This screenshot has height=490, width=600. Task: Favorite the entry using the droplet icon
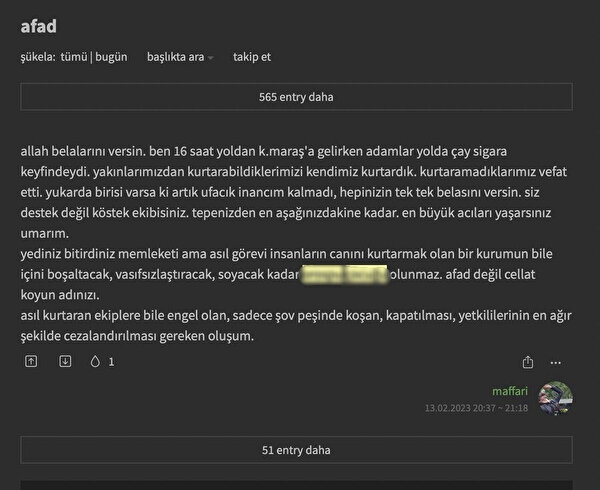(x=95, y=361)
